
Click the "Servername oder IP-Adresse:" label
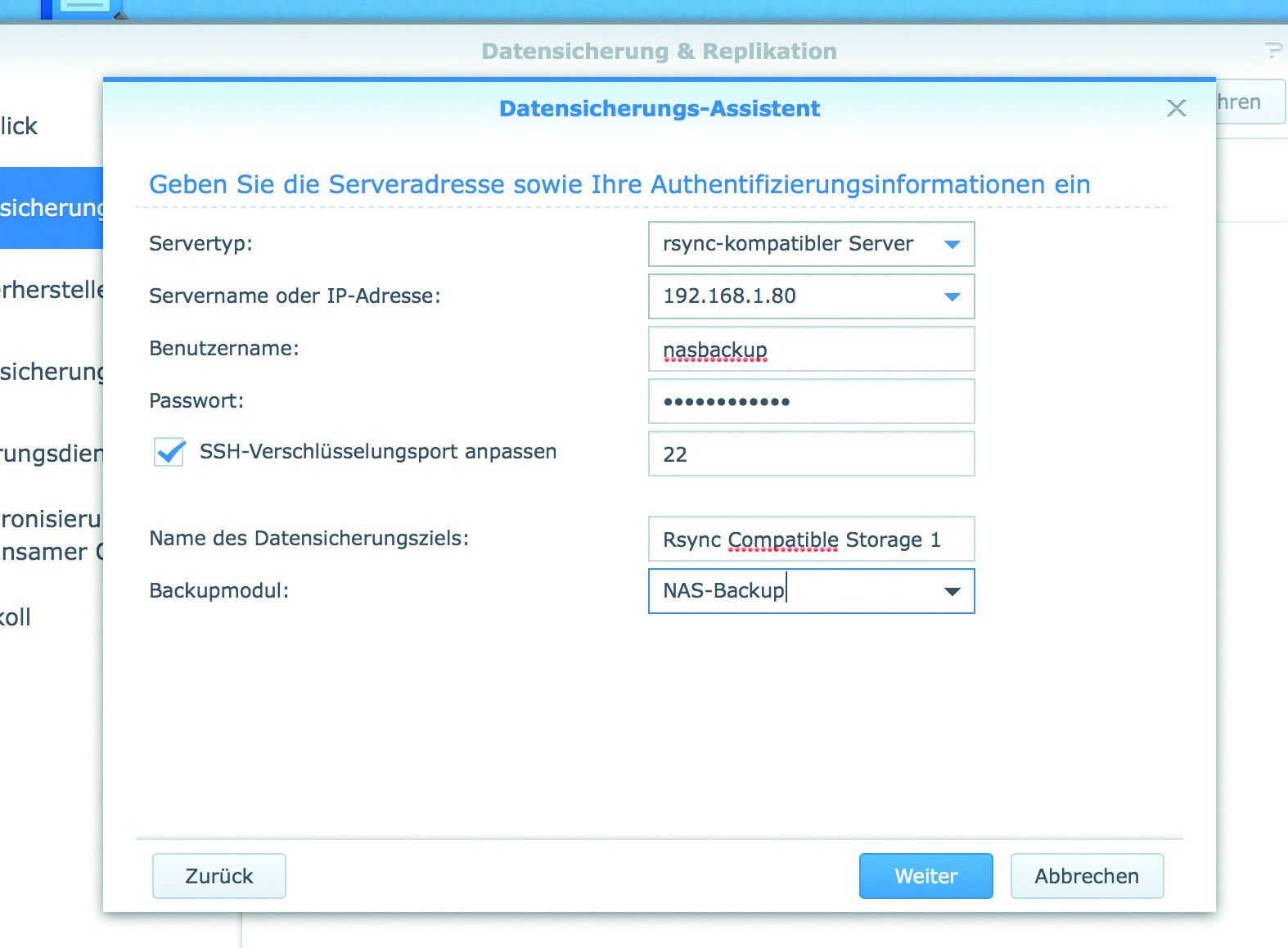click(295, 296)
